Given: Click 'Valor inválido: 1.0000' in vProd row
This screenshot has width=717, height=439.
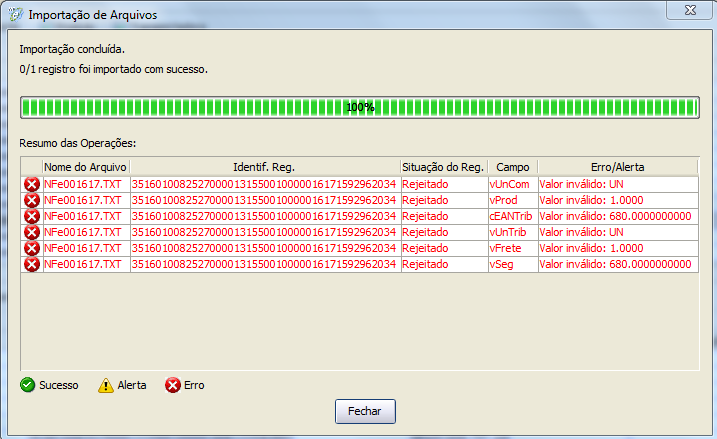Looking at the screenshot, I should [x=591, y=200].
